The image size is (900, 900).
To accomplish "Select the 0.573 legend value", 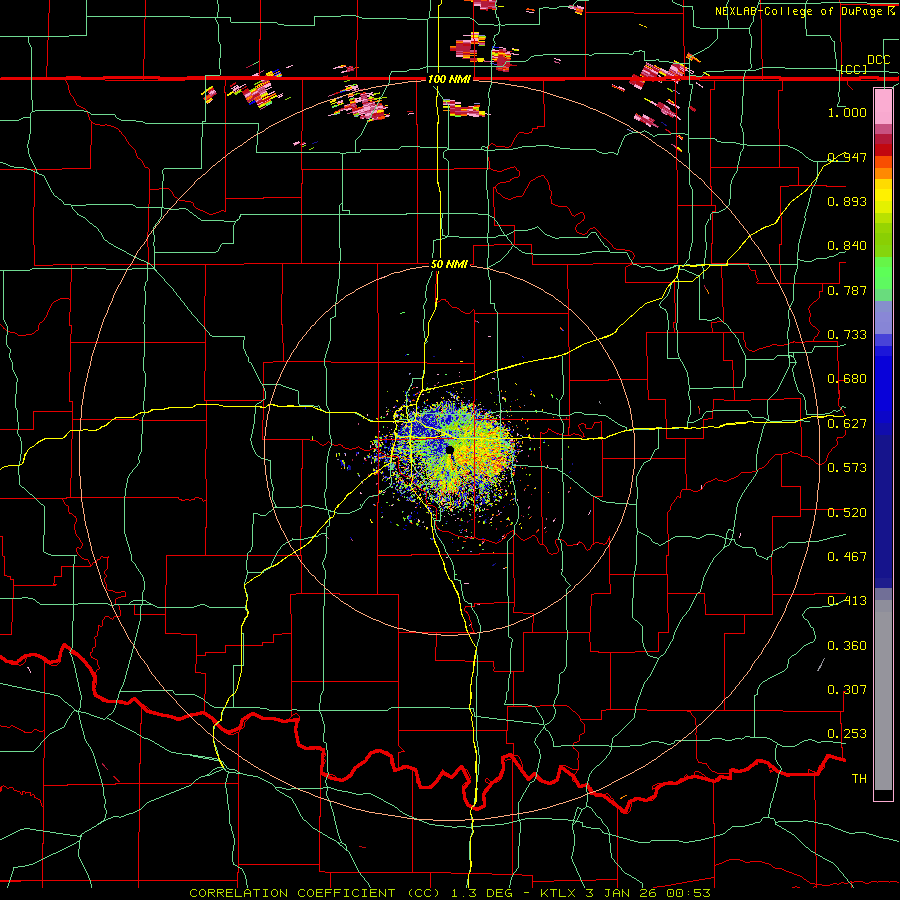I will point(847,468).
